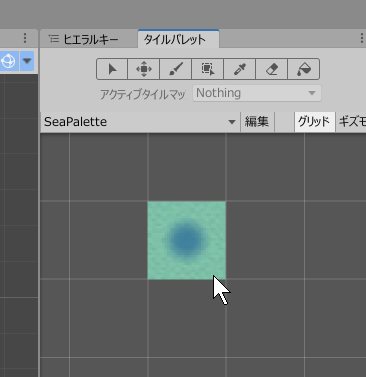Screen dimensions: 366x377
Task: Select the タイルパレット tab
Action: [178, 39]
